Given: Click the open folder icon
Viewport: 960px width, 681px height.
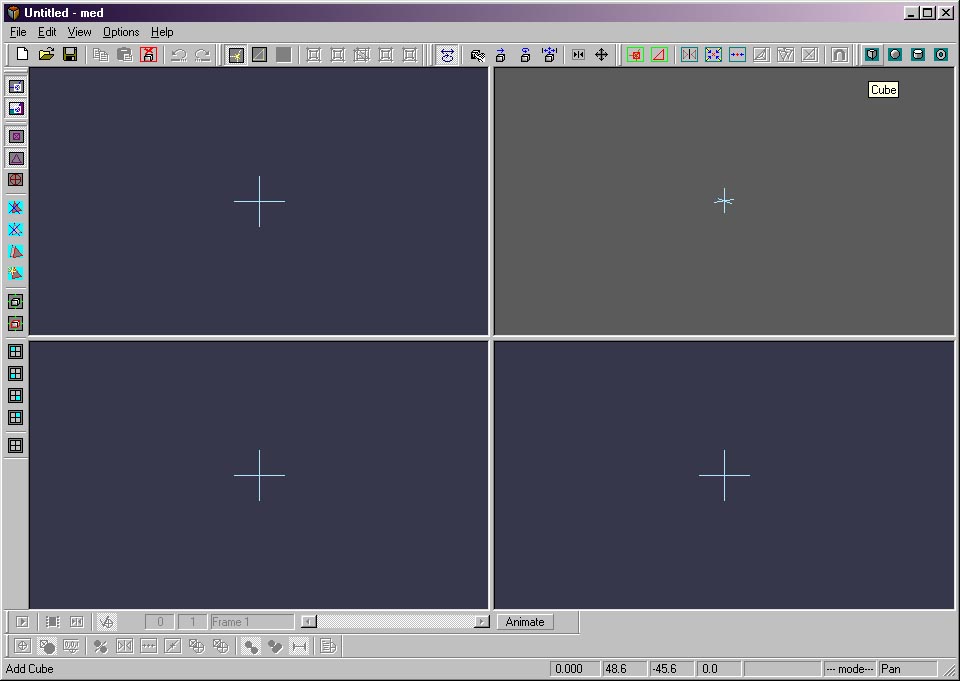Looking at the screenshot, I should [46, 55].
